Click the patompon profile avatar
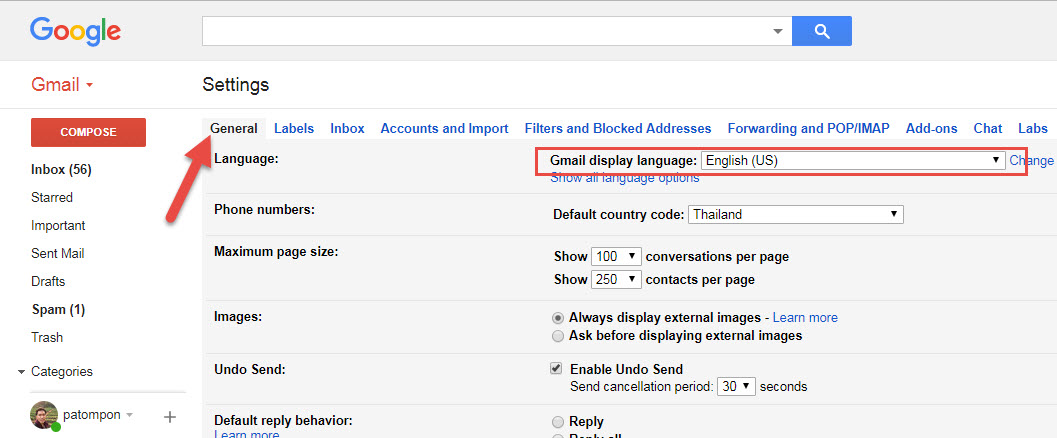The width and height of the screenshot is (1057, 438). 44,415
